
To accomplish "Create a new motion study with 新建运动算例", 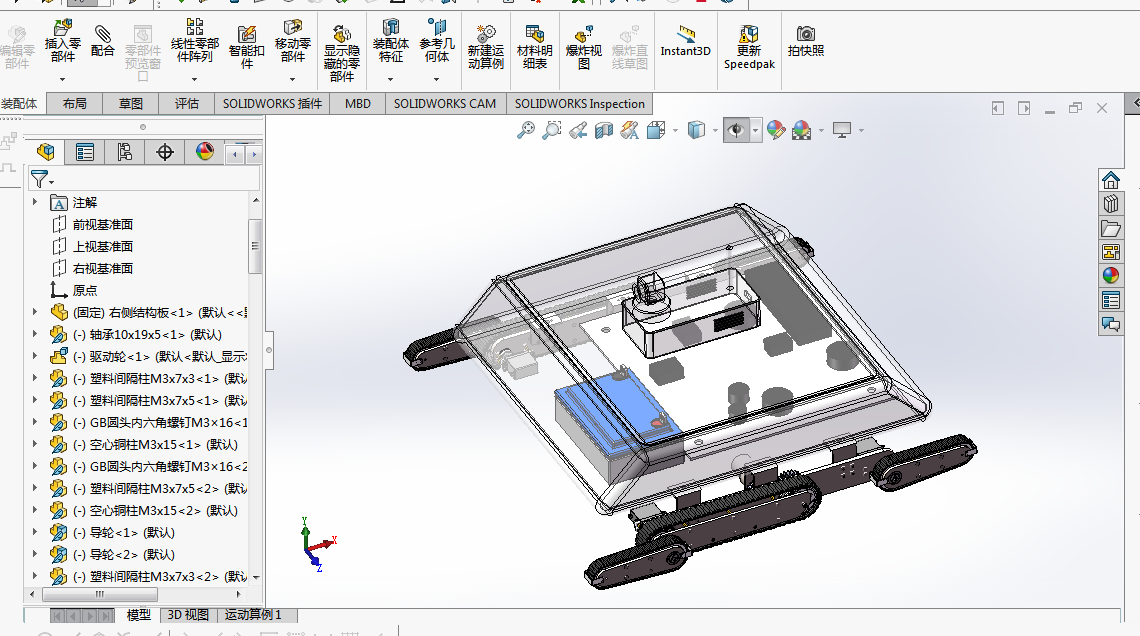I will pos(486,47).
